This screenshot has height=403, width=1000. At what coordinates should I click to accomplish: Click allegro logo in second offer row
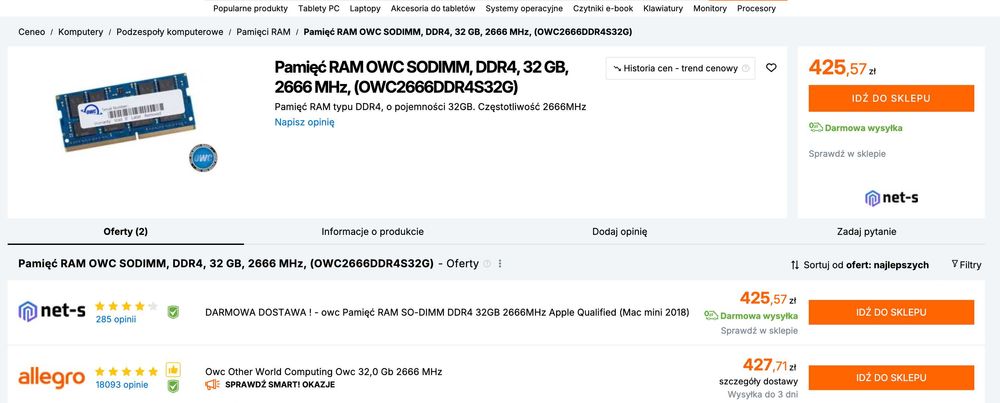(52, 377)
